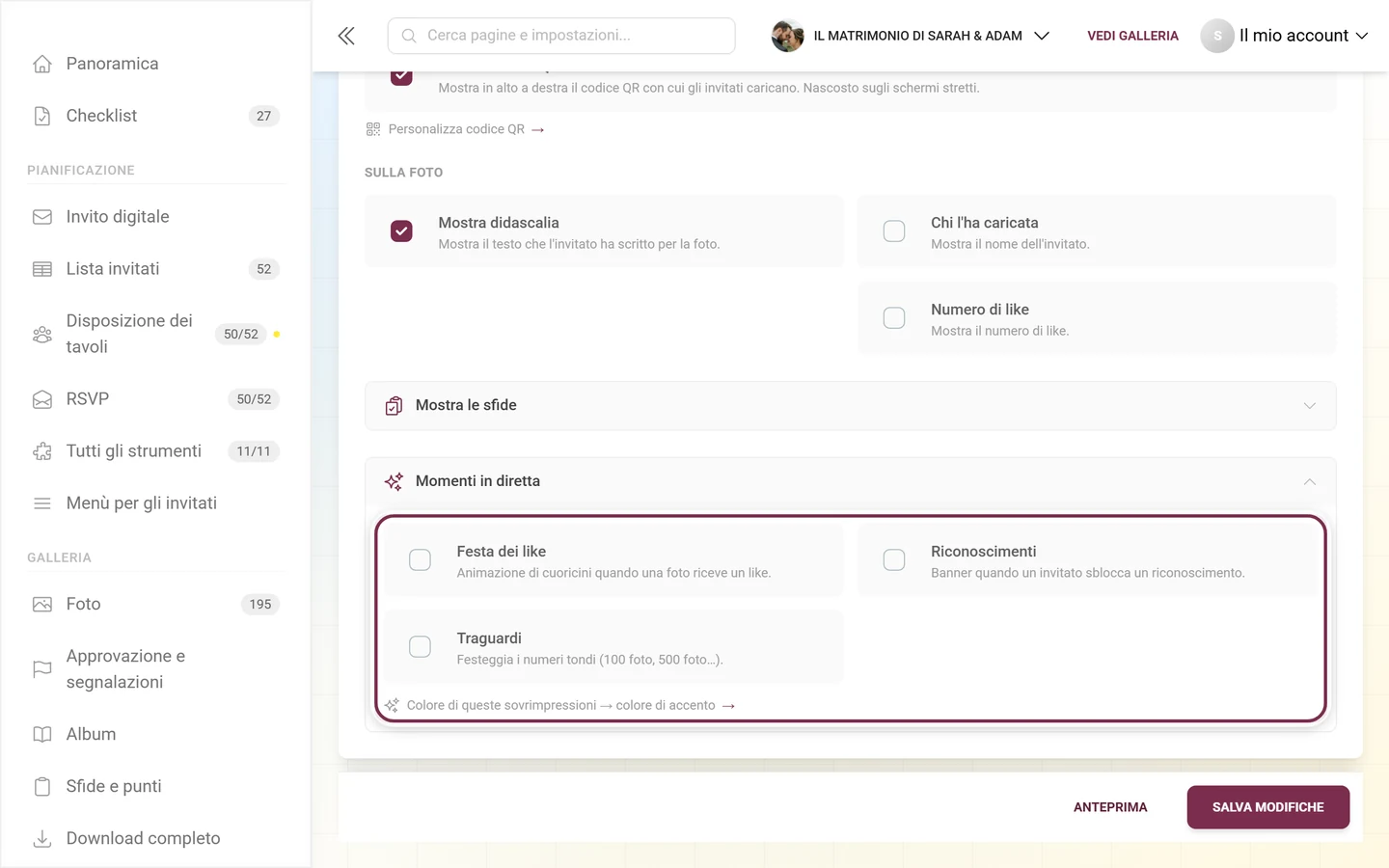
Task: Click the account avatar circle with S
Action: tap(1217, 36)
